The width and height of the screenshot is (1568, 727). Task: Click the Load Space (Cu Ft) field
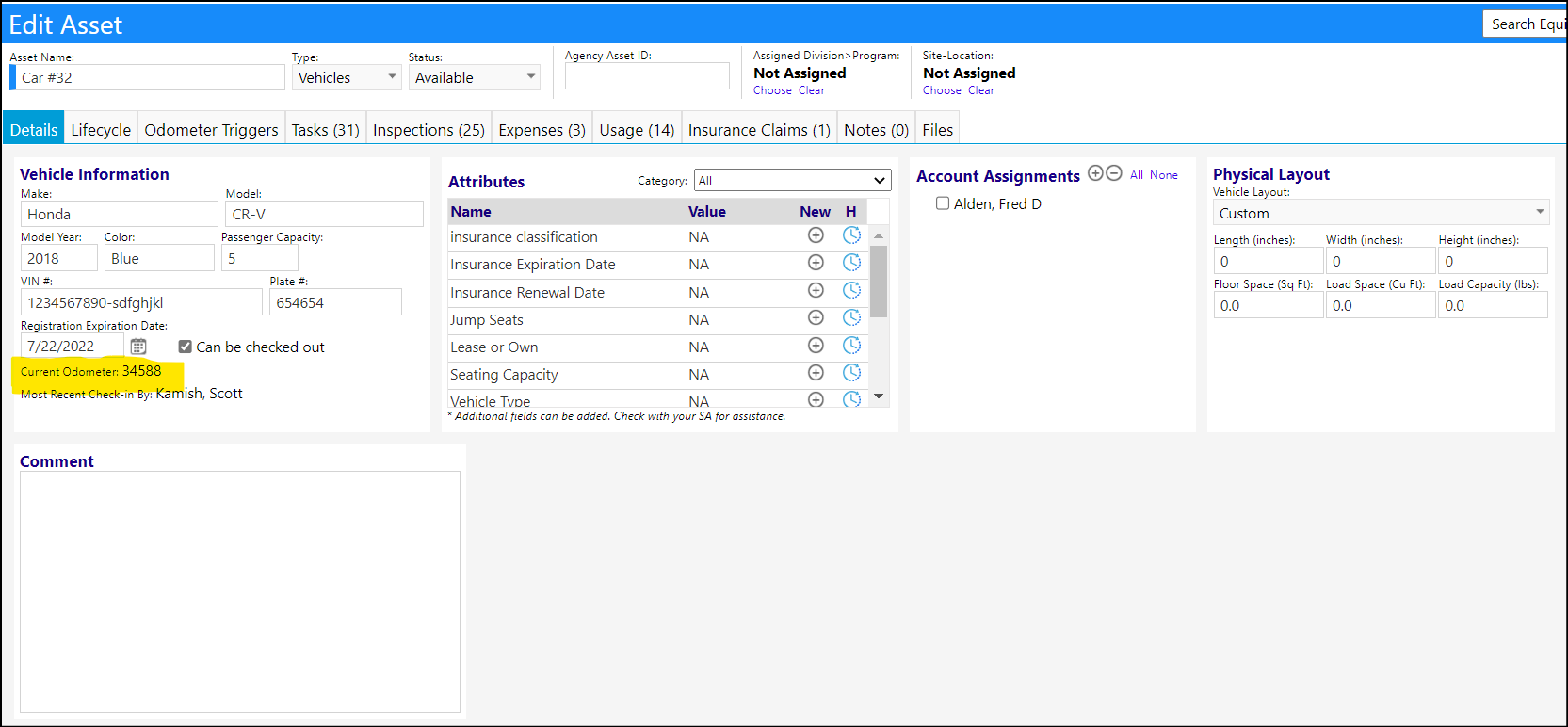tap(1381, 305)
